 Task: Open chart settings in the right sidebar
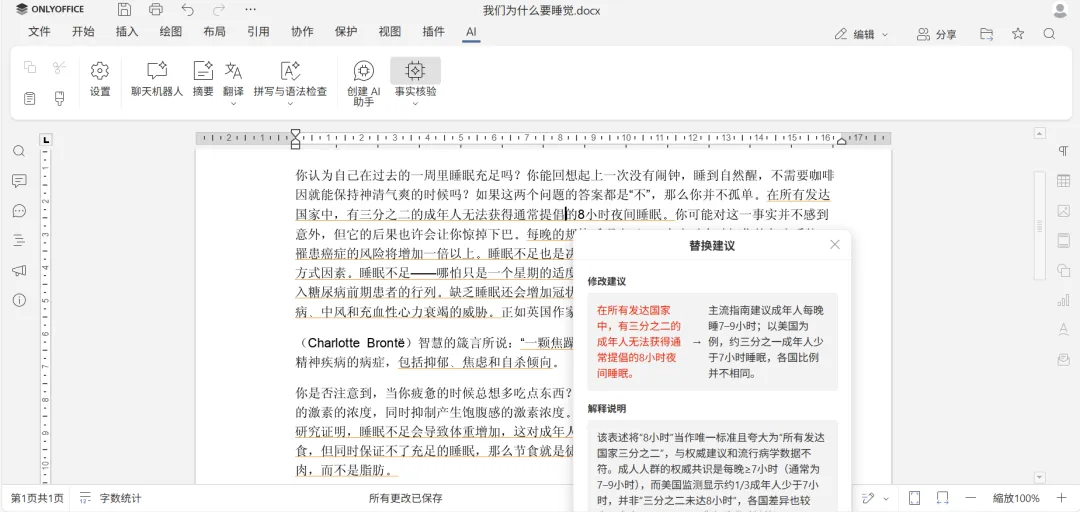[1063, 300]
